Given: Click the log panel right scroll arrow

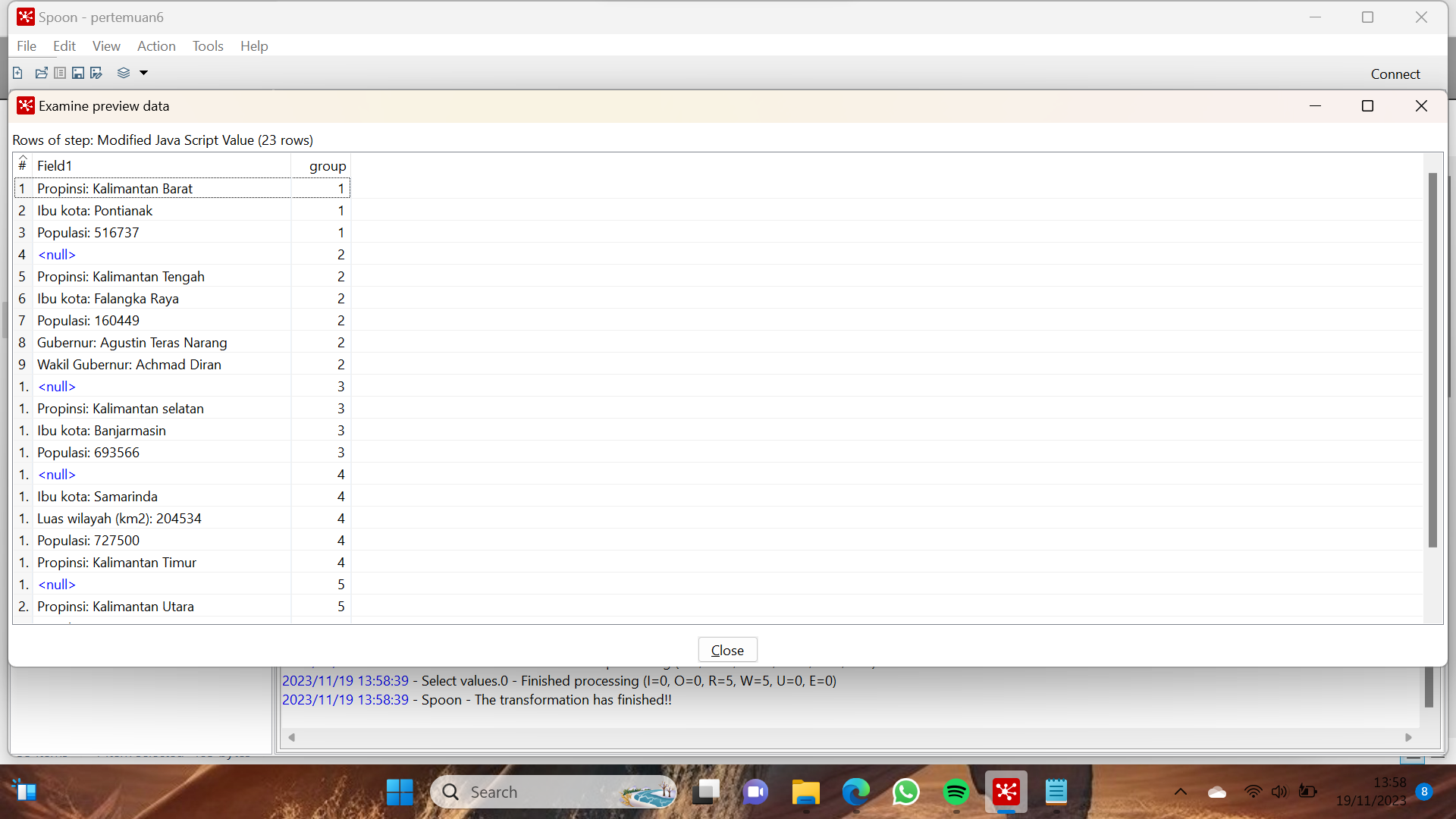Looking at the screenshot, I should 1408,737.
